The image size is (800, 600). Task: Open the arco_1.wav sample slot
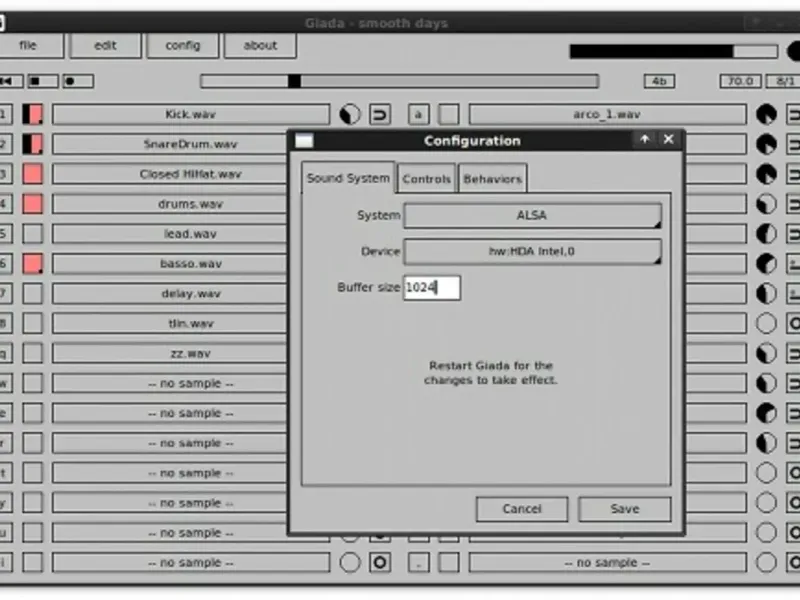[x=608, y=114]
